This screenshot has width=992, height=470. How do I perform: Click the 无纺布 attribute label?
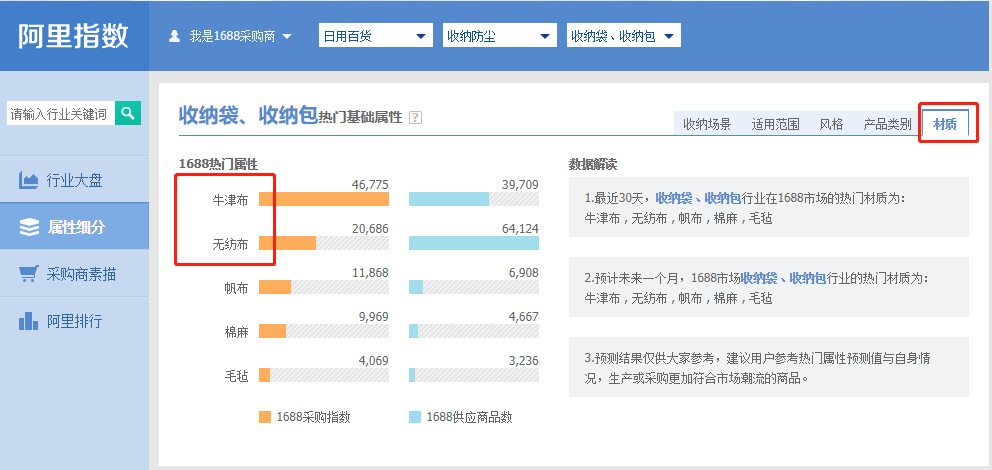[230, 244]
